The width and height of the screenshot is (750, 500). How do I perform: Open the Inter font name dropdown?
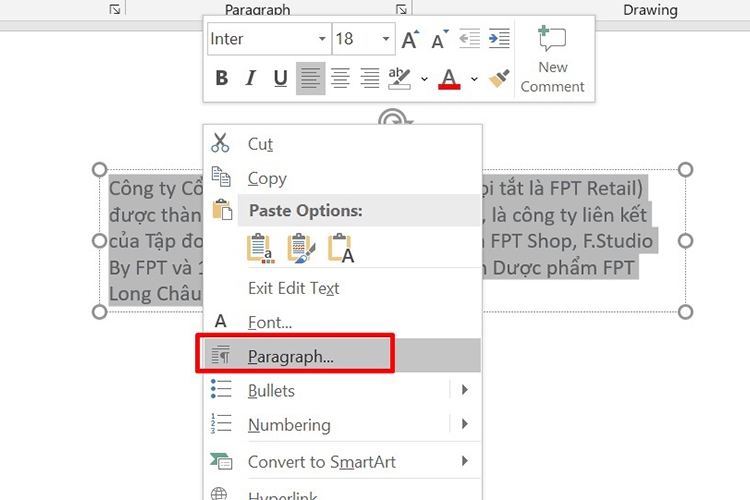322,39
